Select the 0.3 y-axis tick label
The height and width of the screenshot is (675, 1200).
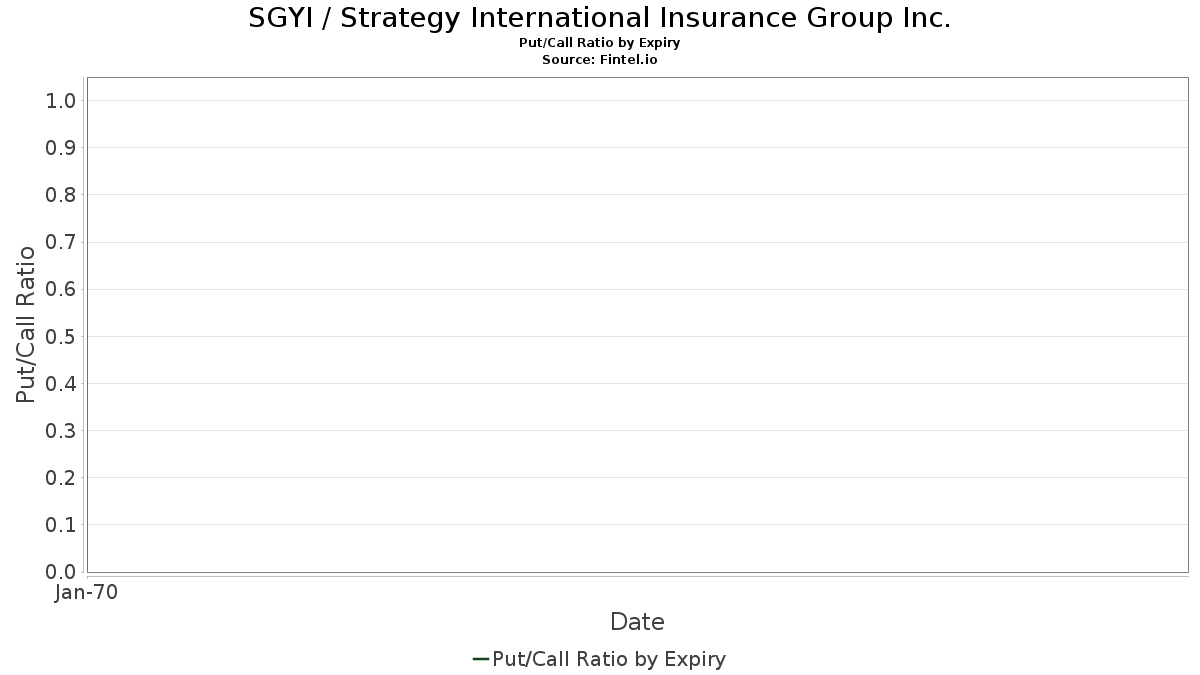click(x=61, y=430)
